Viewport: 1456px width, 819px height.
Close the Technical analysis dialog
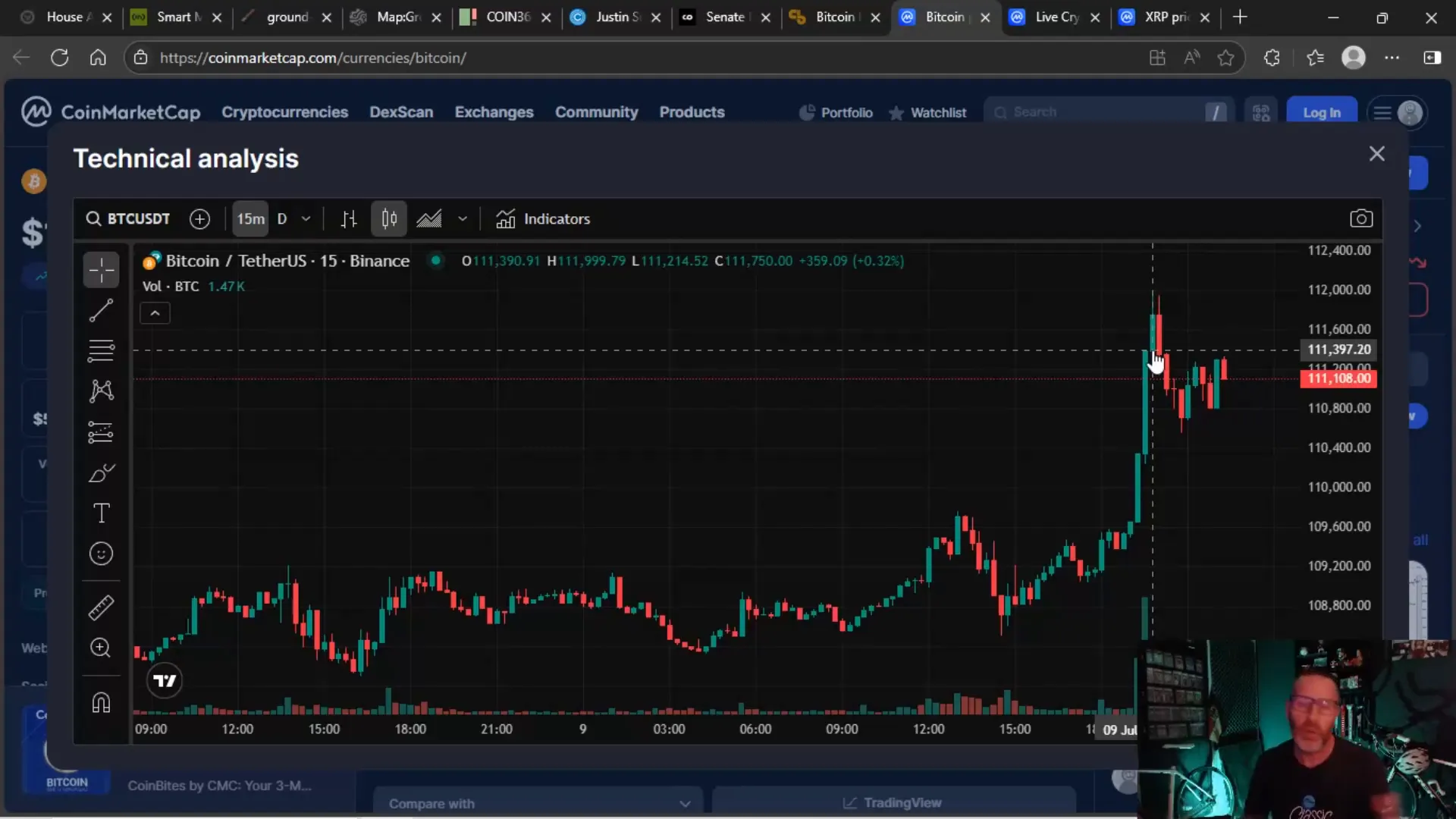[1377, 154]
